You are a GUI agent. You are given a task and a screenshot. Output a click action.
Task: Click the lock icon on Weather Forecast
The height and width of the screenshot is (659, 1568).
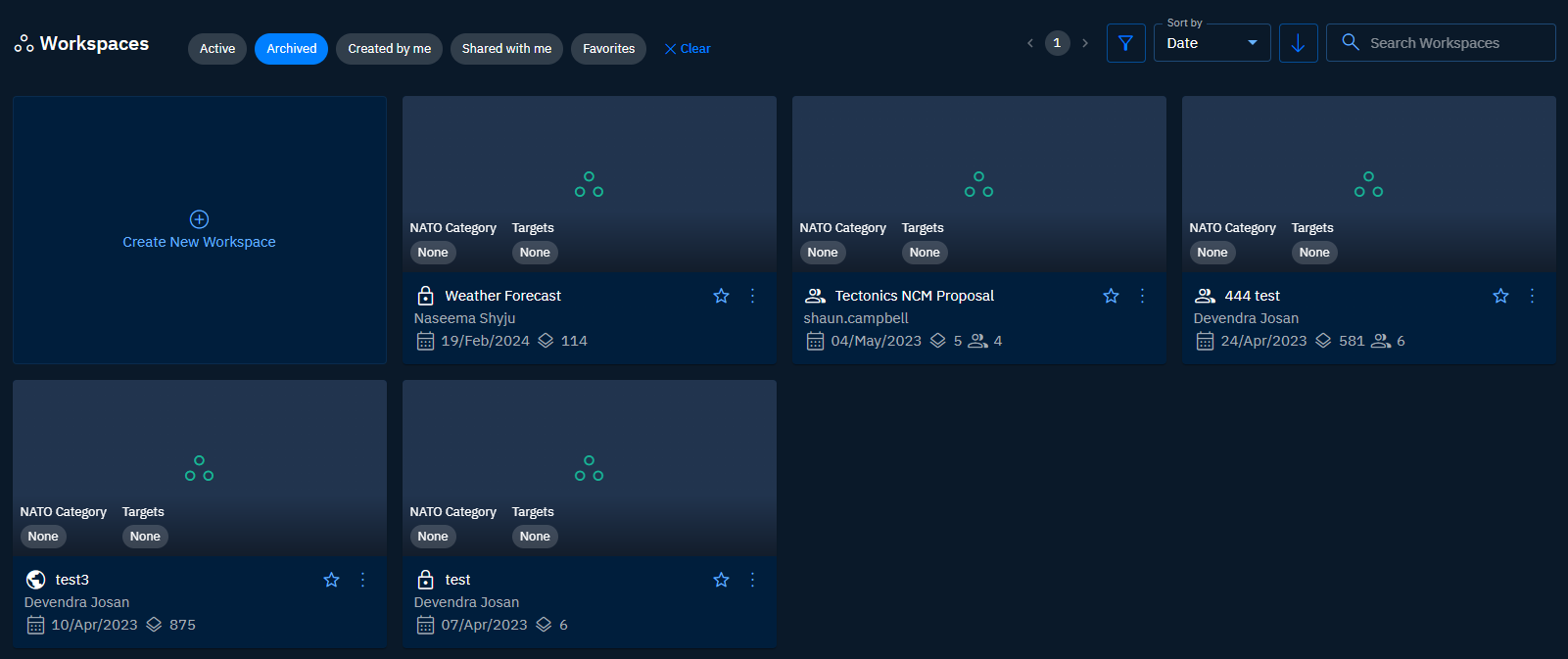pos(425,296)
